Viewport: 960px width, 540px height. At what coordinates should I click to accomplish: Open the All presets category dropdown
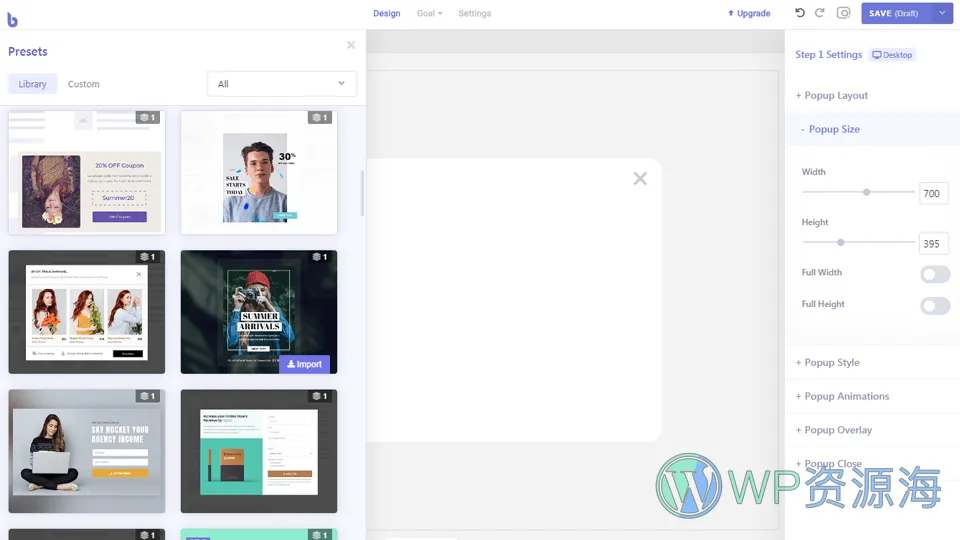[x=281, y=84]
